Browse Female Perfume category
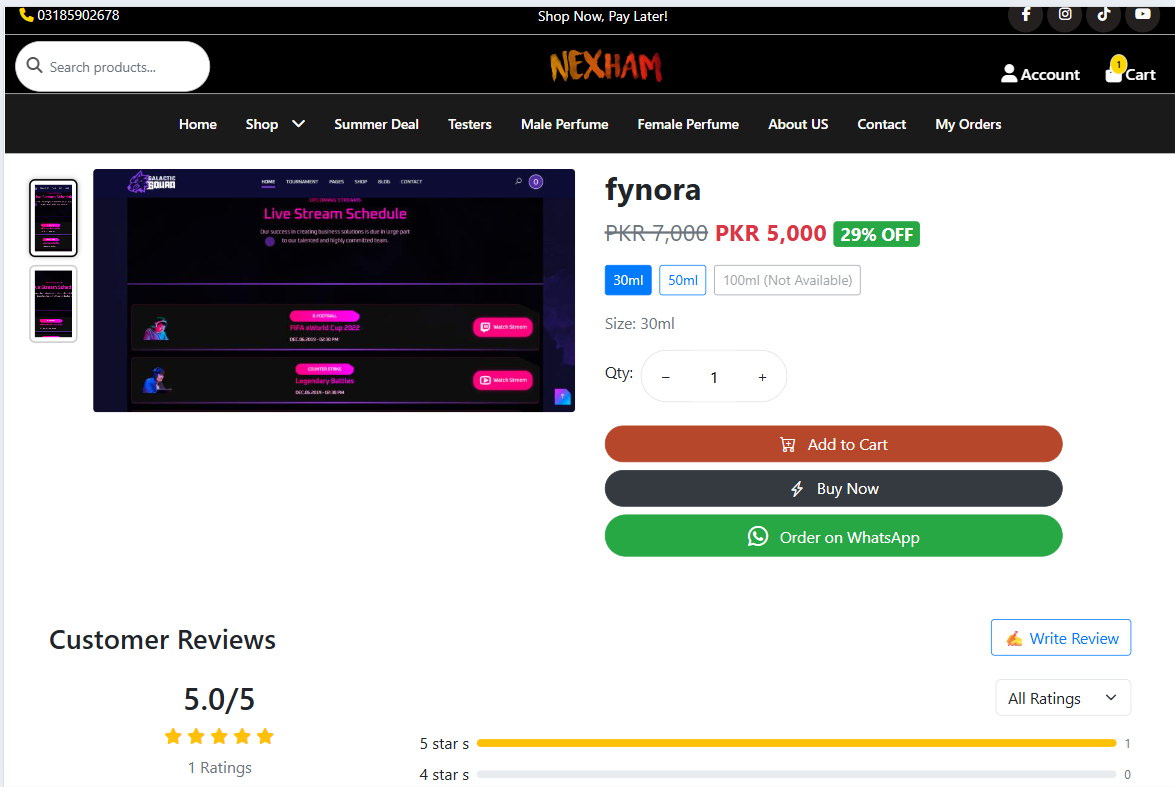 tap(688, 124)
